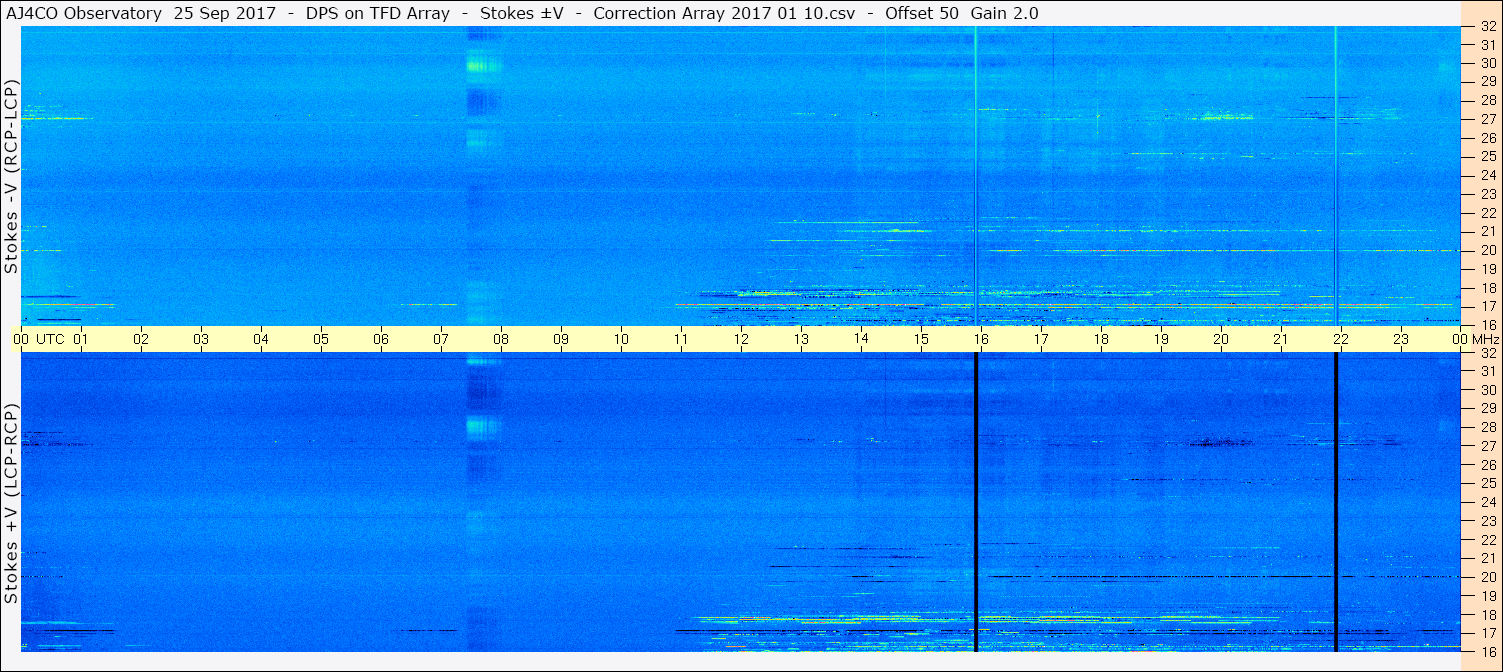Viewport: 1503px width, 672px height.
Task: Click the 18 MHz tick of lower Stokes +V panel
Action: pyautogui.click(x=1487, y=615)
